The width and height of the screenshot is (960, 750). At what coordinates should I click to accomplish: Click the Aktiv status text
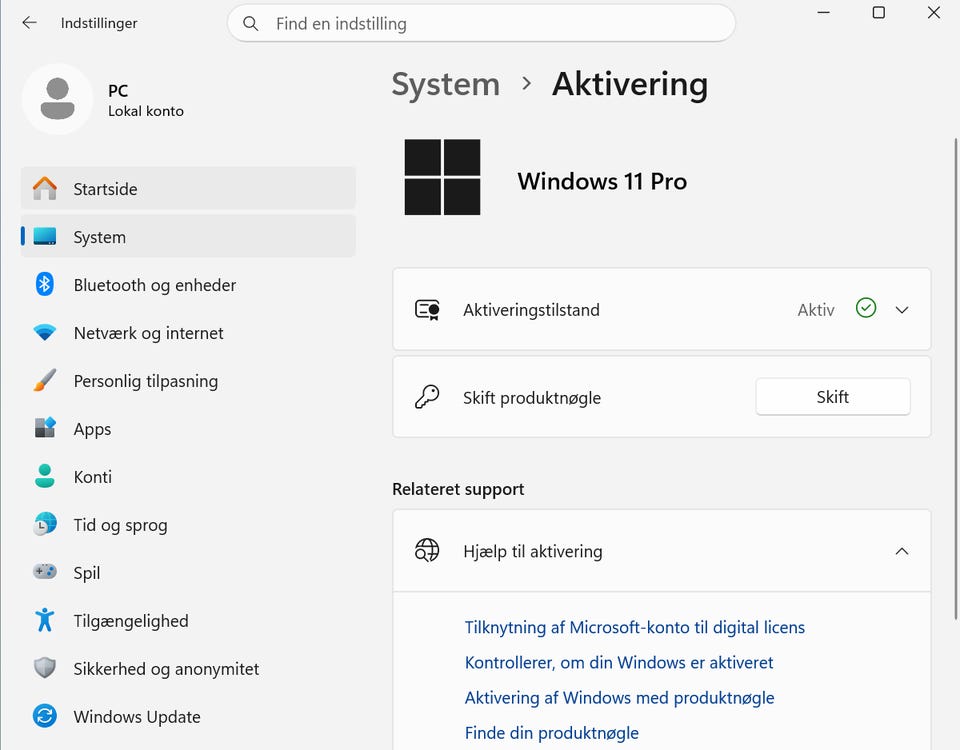(x=816, y=310)
